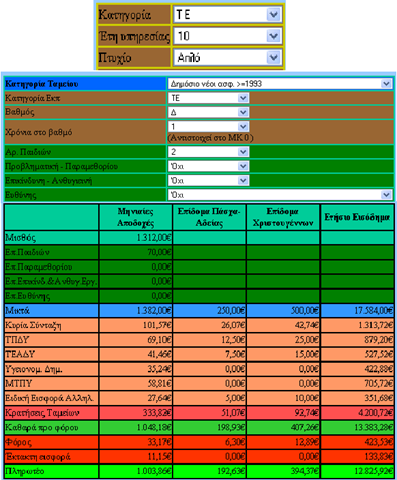The width and height of the screenshot is (397, 480).
Task: Click the Επ.Παραμεθορίου row label
Action: (x=39, y=267)
